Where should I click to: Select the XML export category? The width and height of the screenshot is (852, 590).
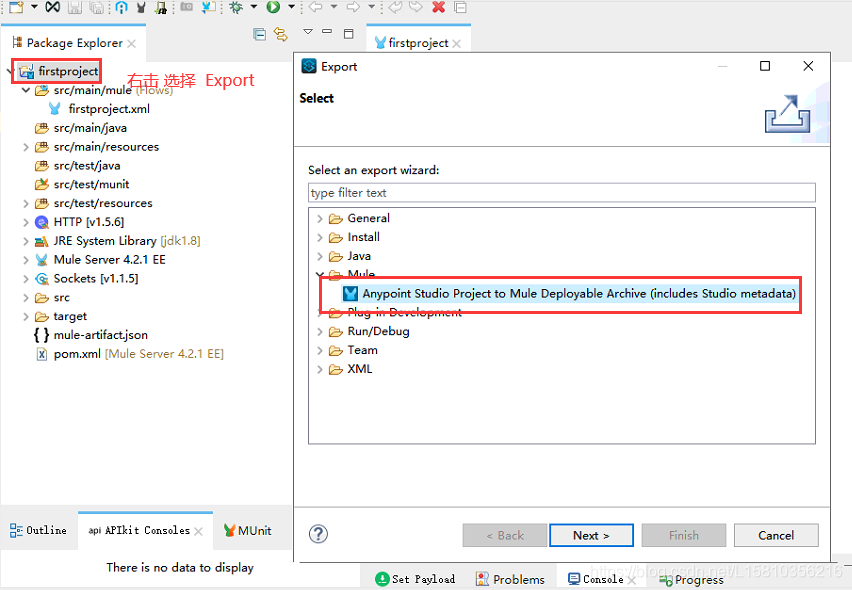(360, 369)
